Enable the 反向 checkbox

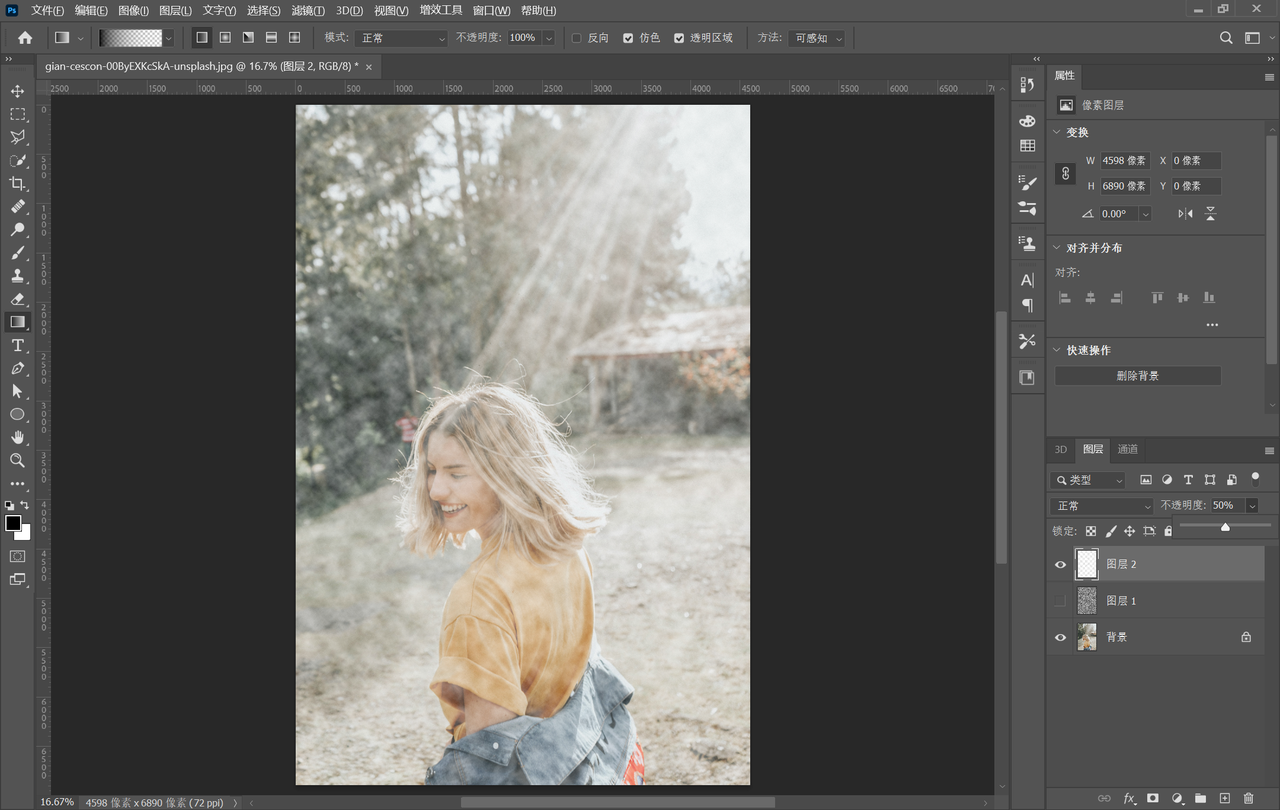[576, 38]
